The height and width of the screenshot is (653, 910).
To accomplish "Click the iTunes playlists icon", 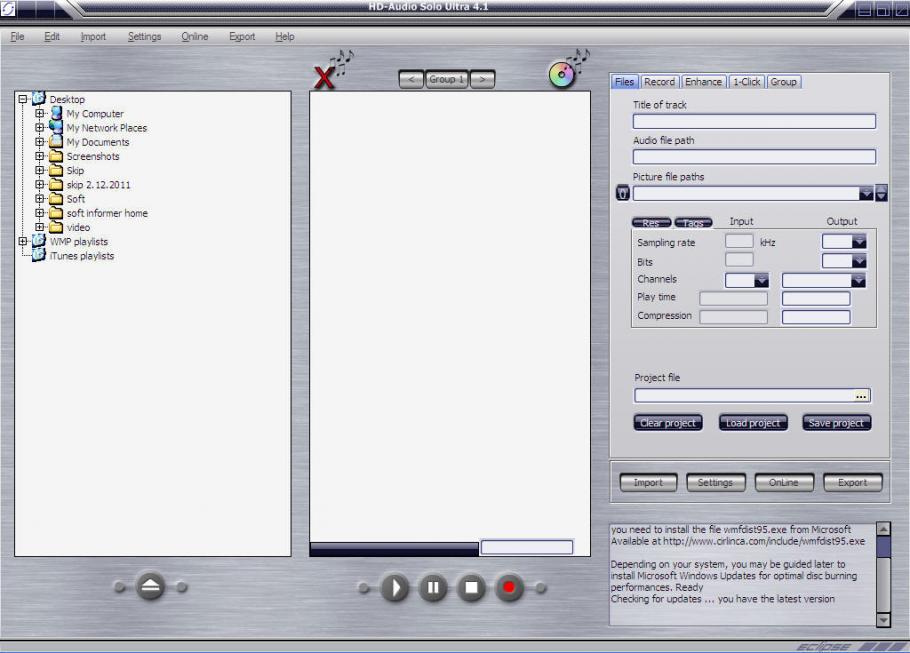I will click(39, 255).
